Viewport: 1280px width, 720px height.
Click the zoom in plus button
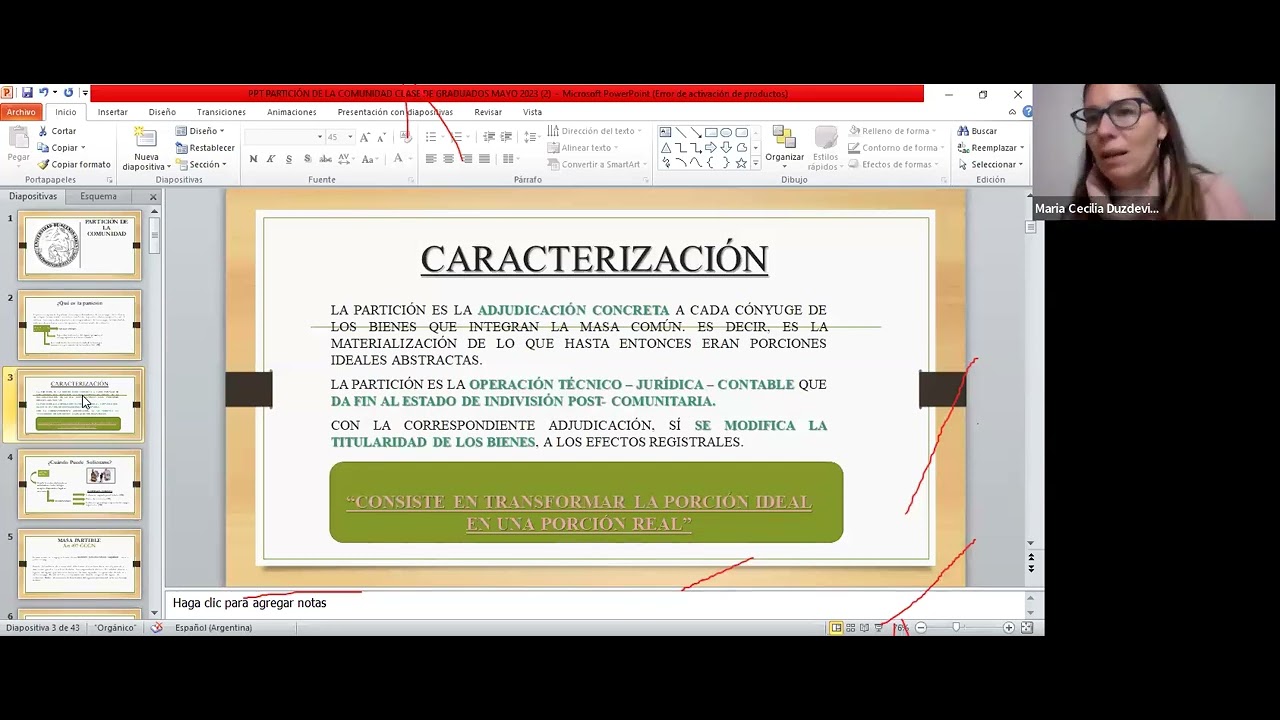(x=1009, y=627)
